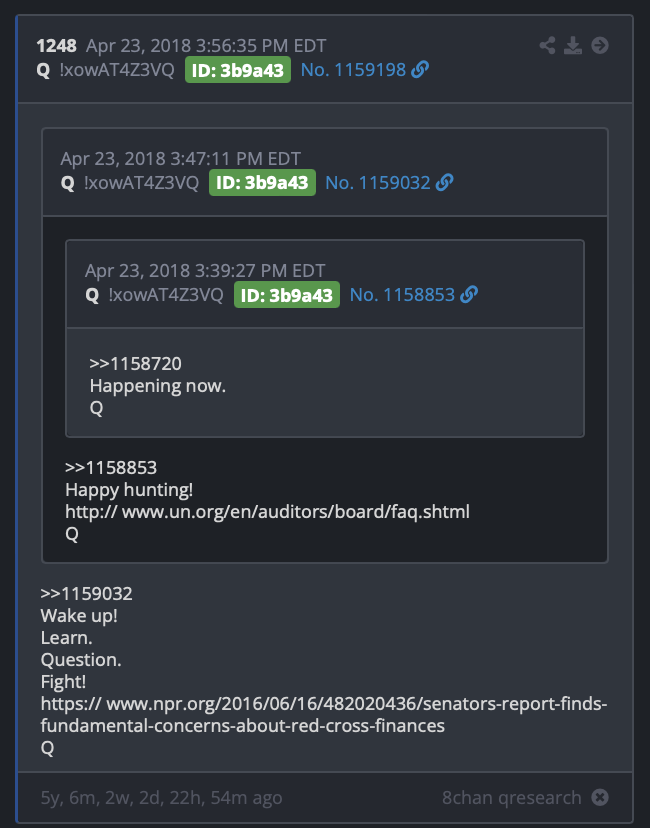The image size is (650, 828).
Task: Open the npr.org red cross finances URL
Action: tap(324, 714)
